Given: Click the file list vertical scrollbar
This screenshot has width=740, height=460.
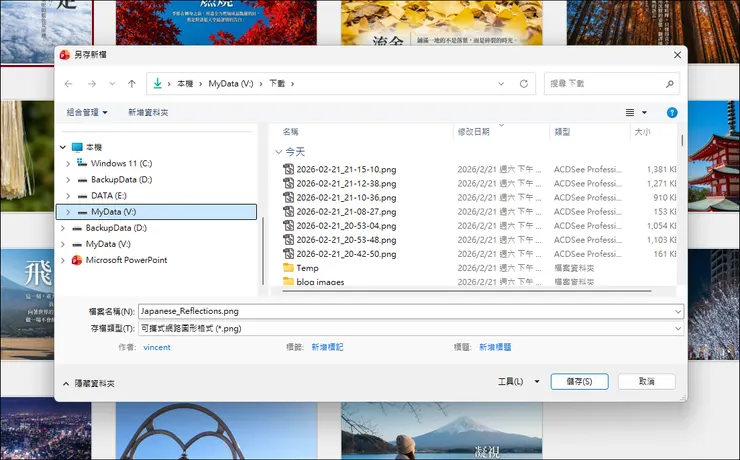Looking at the screenshot, I should click(x=682, y=140).
